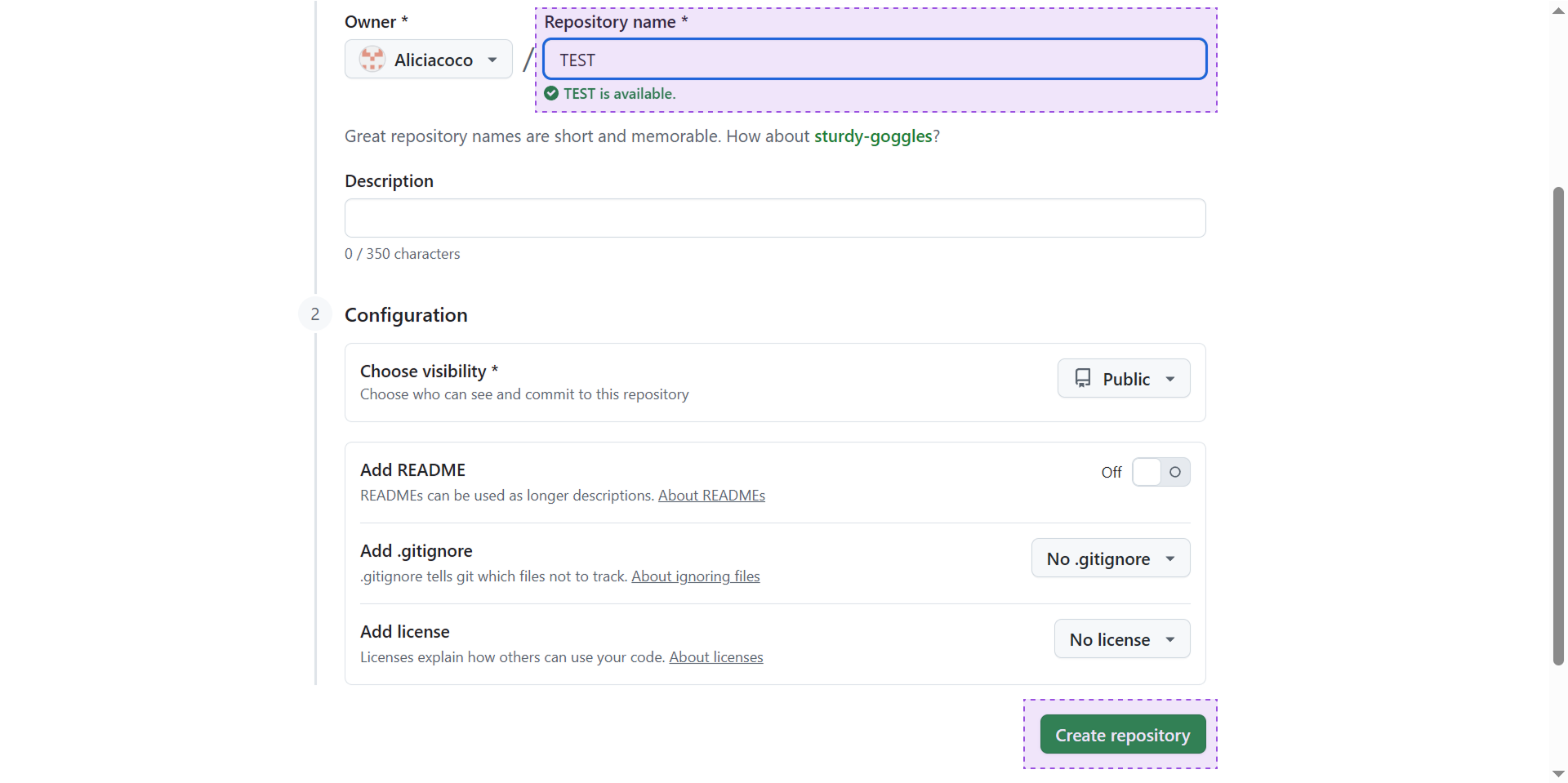Image resolution: width=1568 pixels, height=783 pixels.
Task: Click the Repository name field containing TEST
Action: pyautogui.click(x=875, y=60)
